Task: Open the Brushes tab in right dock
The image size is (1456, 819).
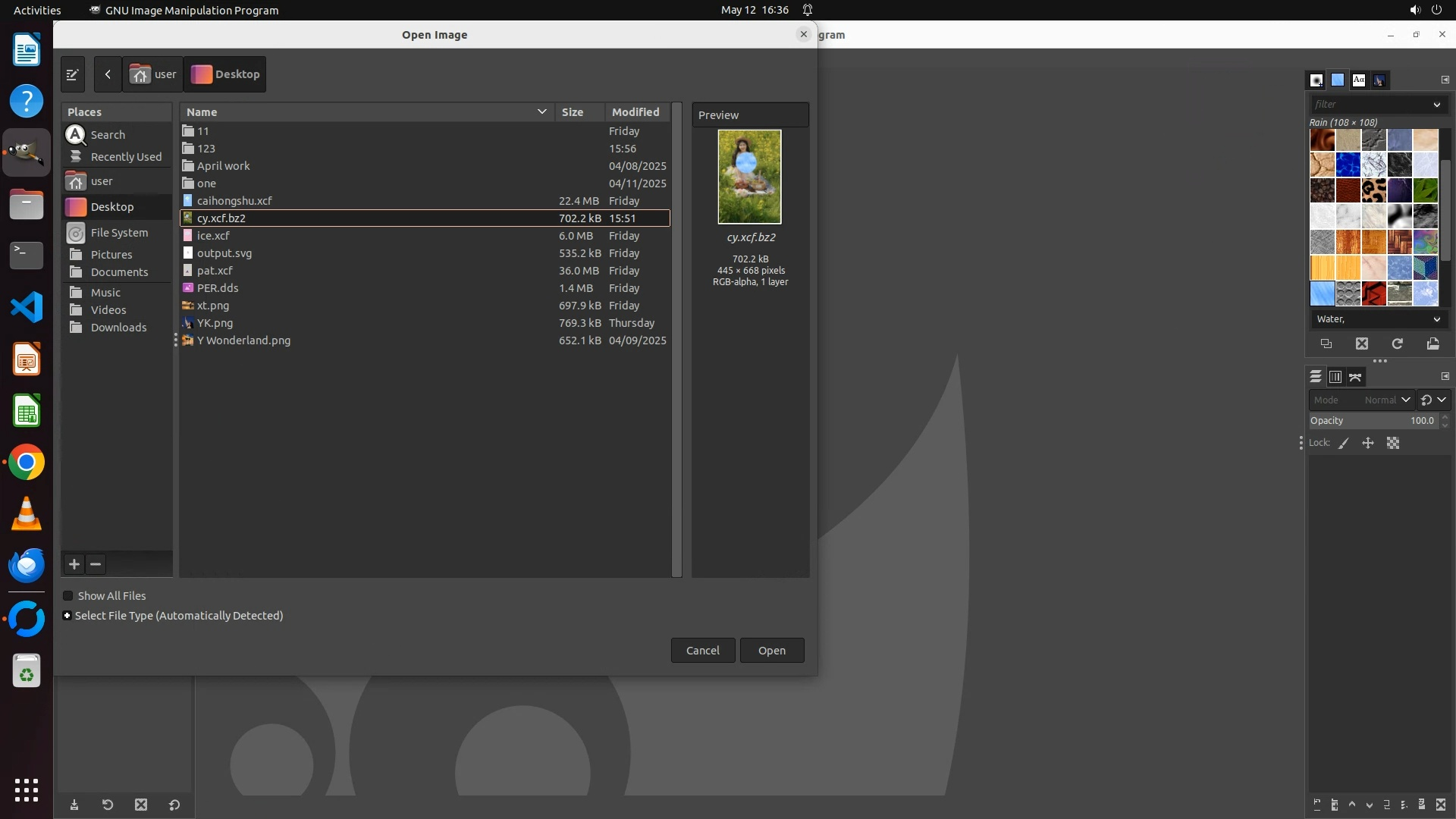Action: (1316, 80)
